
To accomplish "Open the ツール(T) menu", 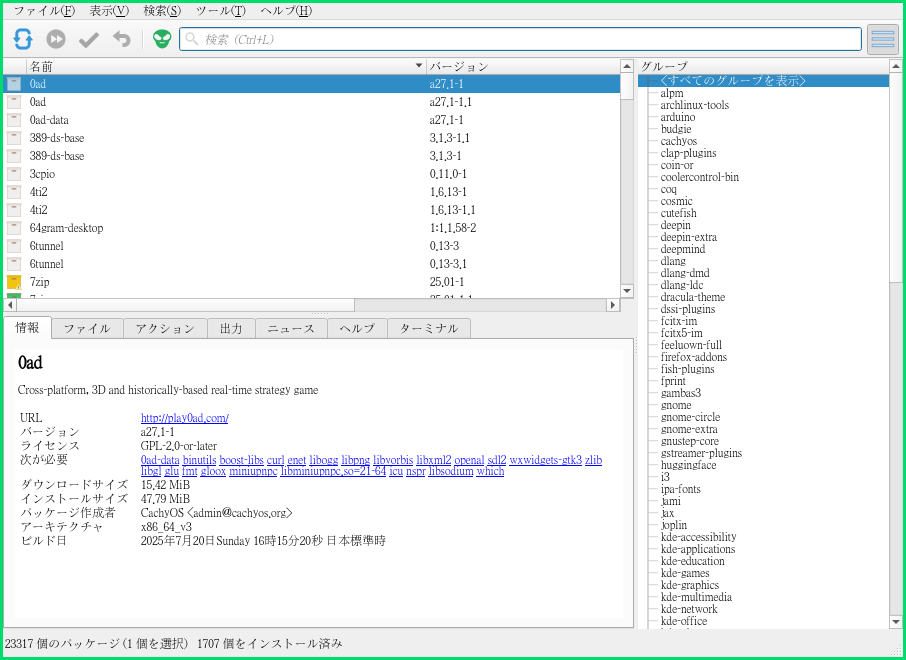I will pos(221,11).
